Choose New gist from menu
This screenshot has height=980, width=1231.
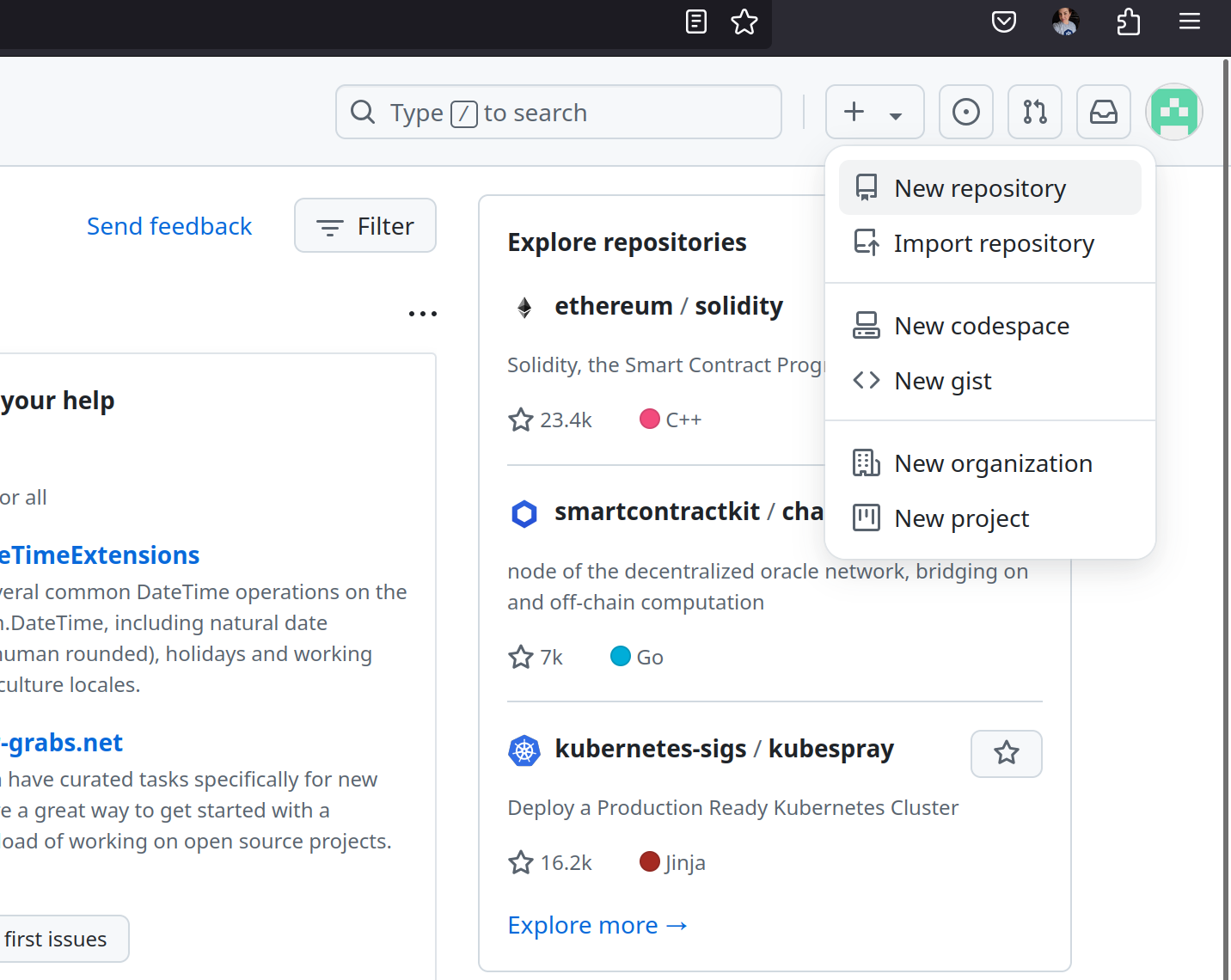click(990, 381)
